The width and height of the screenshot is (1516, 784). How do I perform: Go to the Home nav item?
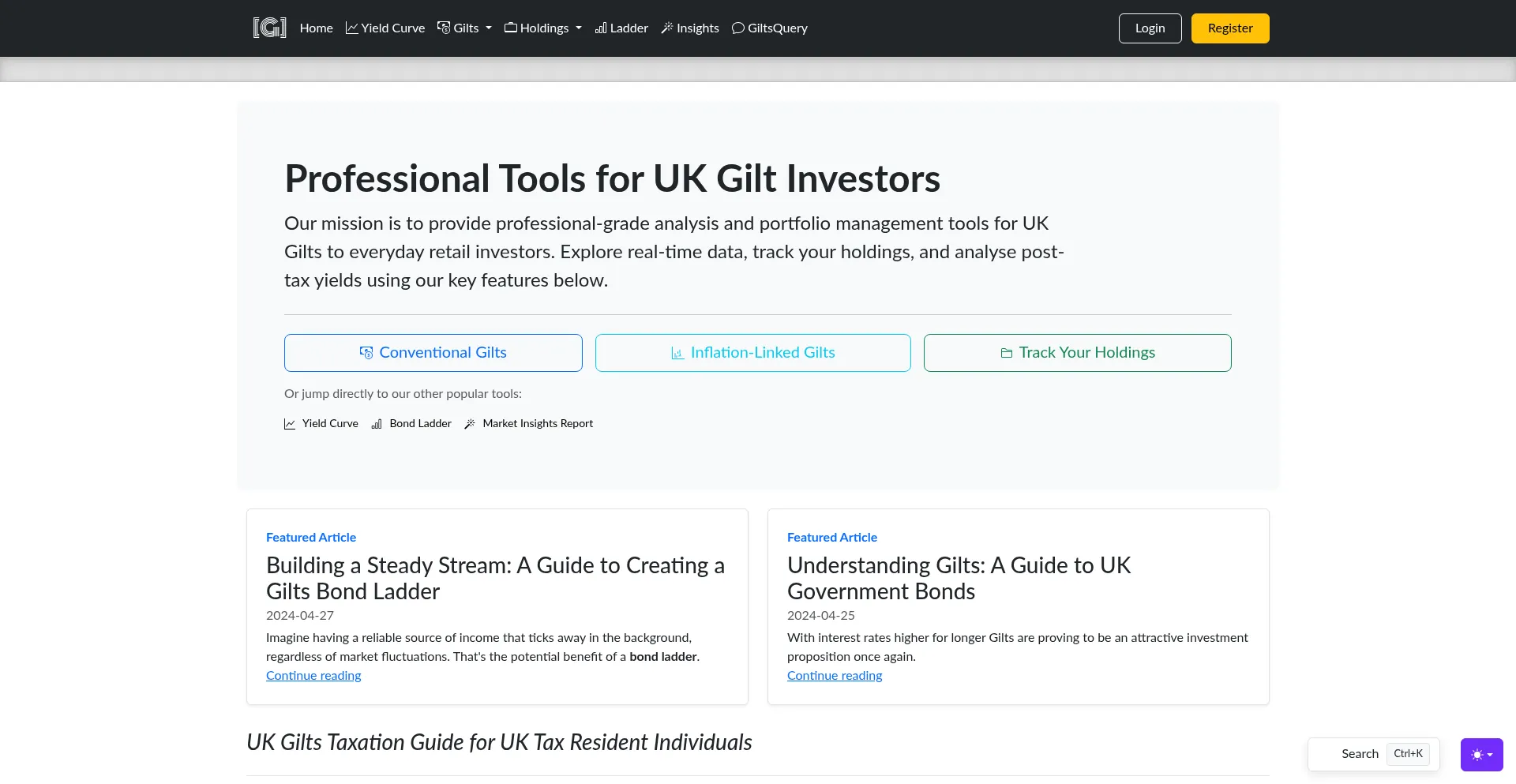pyautogui.click(x=316, y=28)
